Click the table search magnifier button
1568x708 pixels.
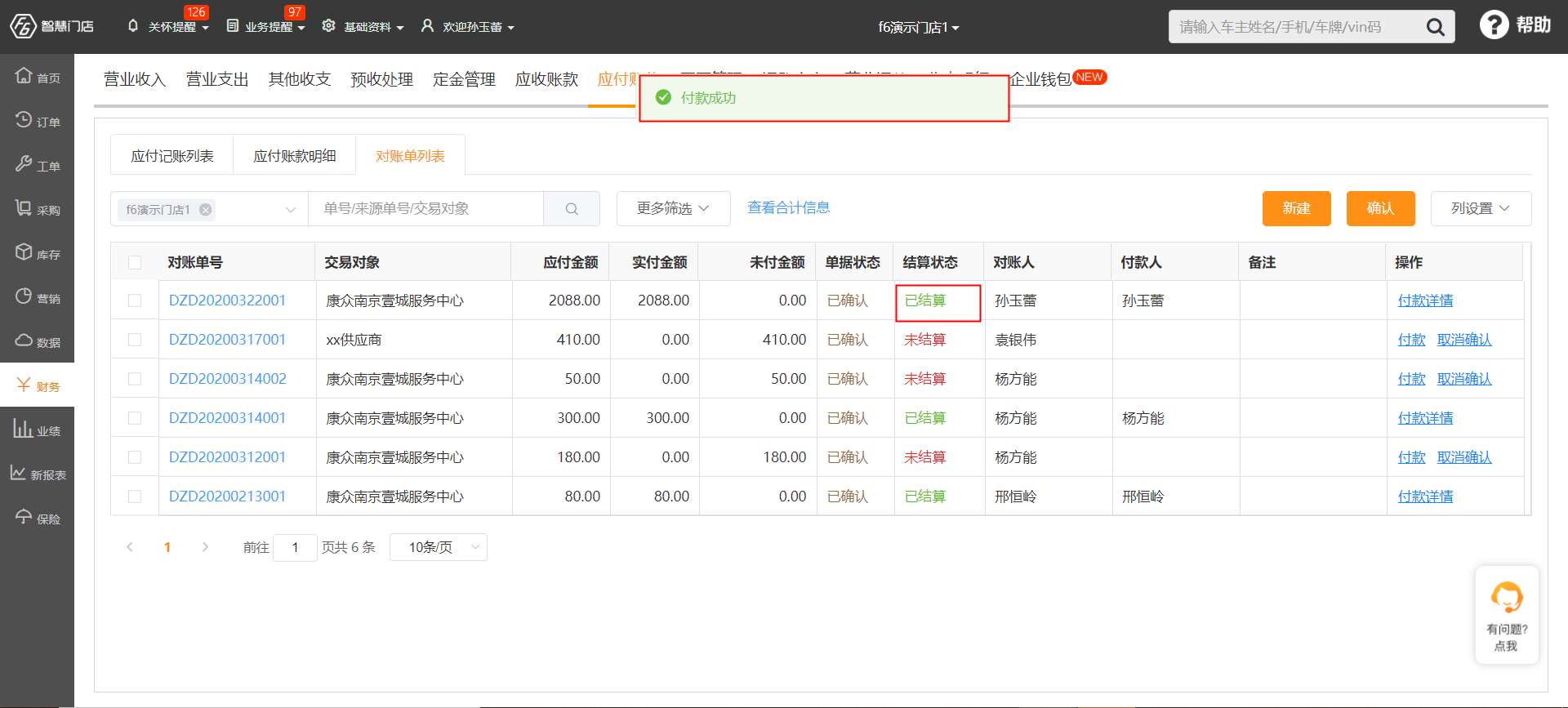point(572,209)
